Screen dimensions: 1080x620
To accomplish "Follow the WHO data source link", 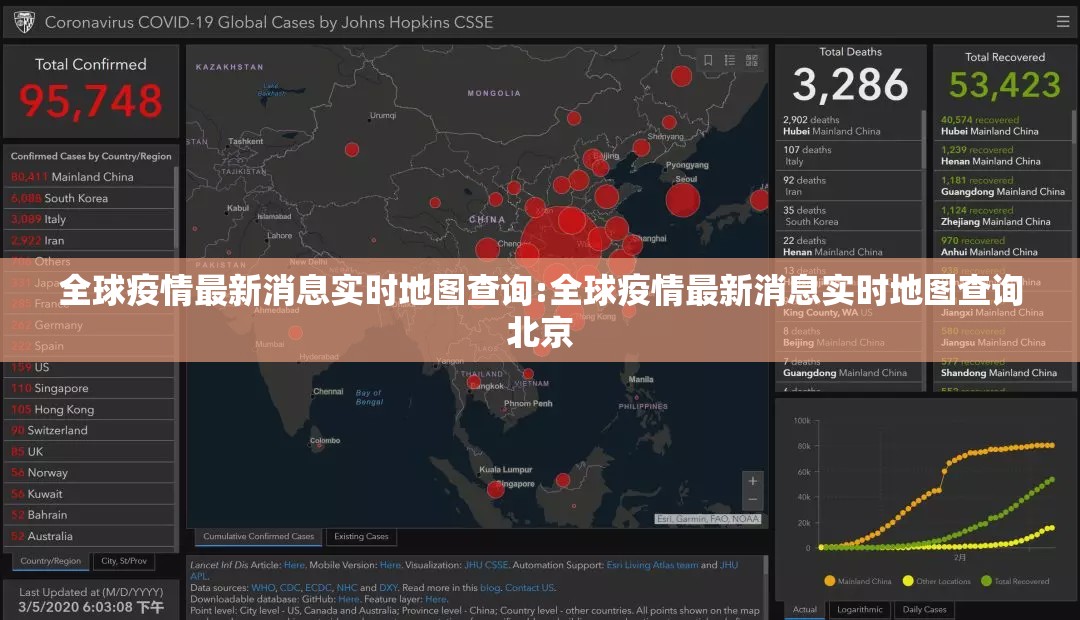I will 263,588.
